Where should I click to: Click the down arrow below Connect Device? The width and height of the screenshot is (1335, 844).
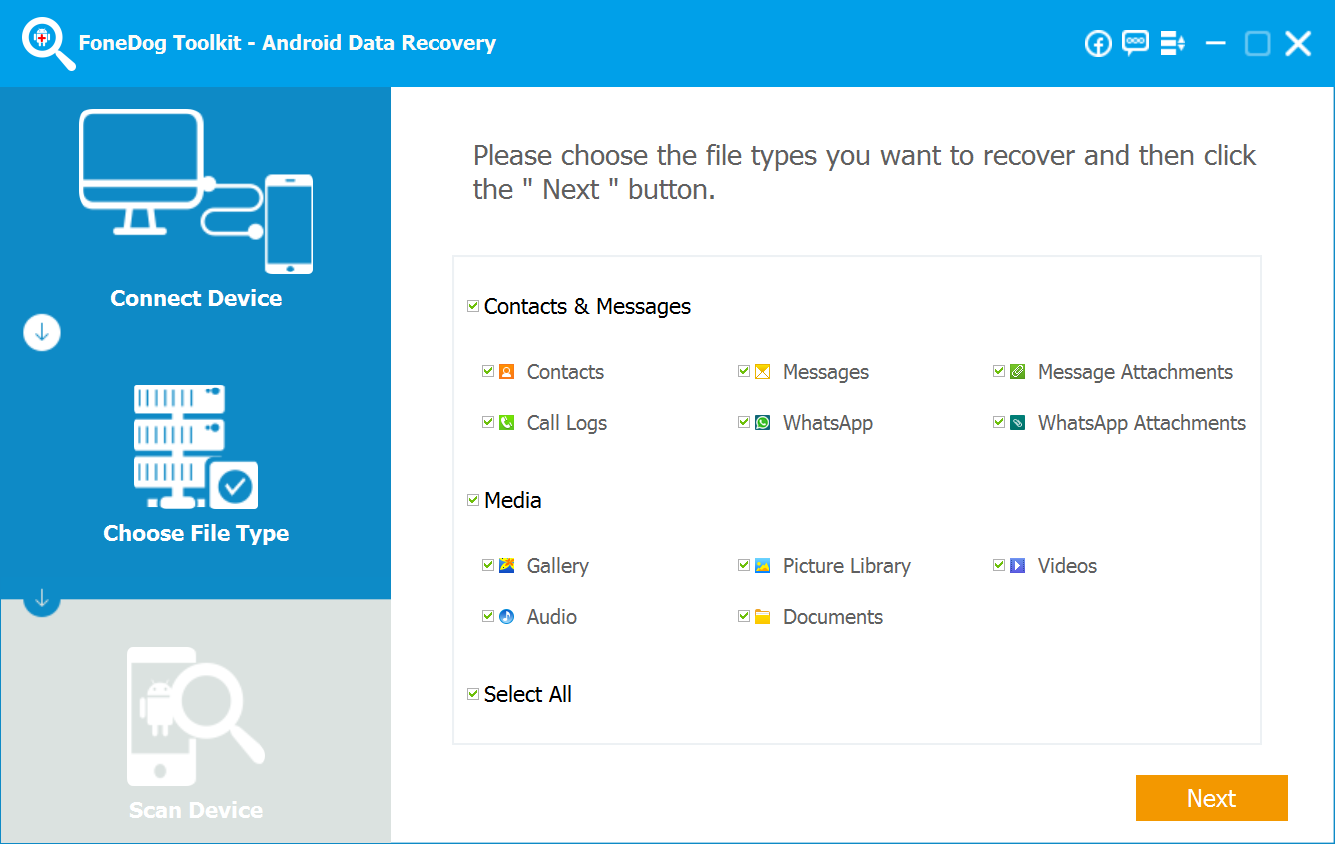pos(42,333)
